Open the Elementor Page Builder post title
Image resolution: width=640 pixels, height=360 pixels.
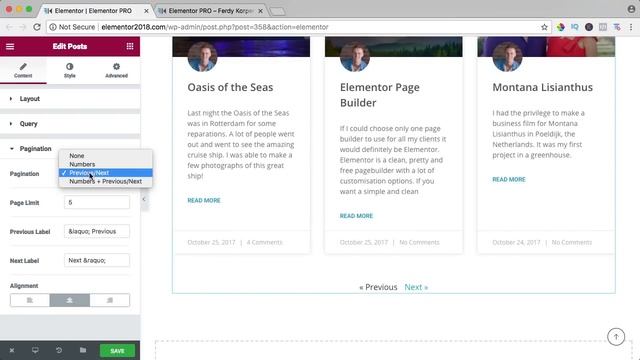[x=380, y=95]
